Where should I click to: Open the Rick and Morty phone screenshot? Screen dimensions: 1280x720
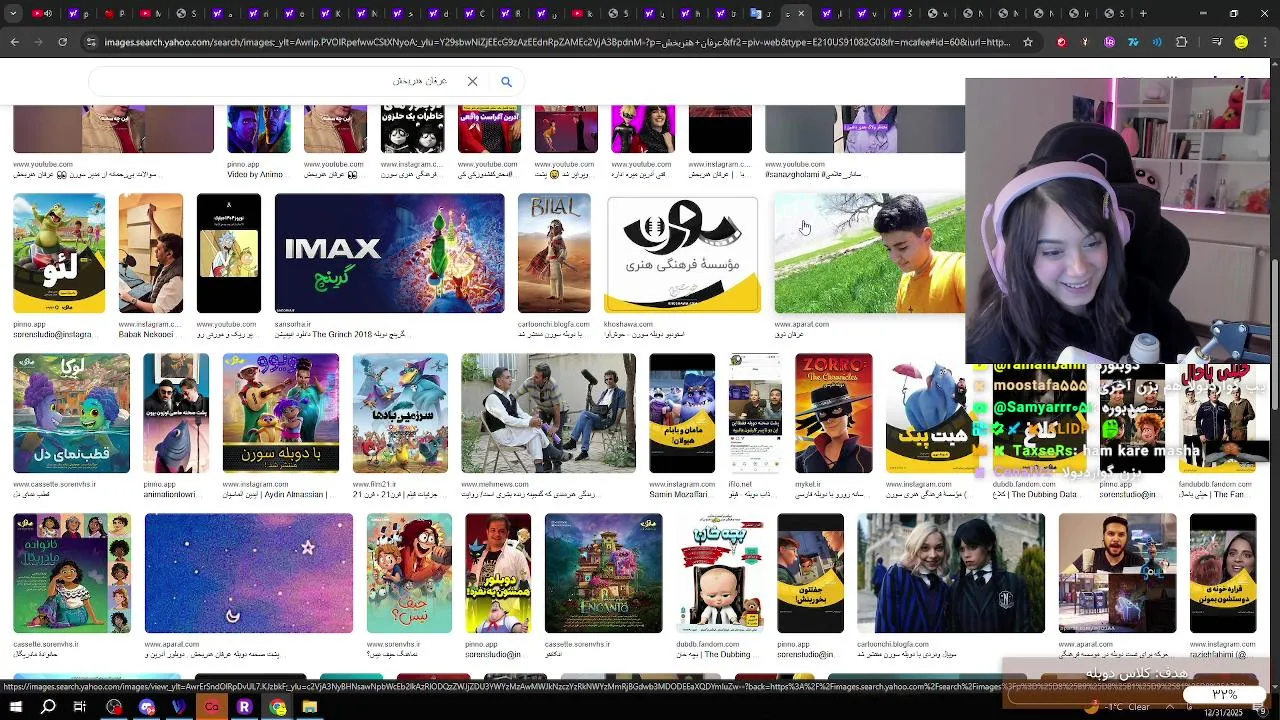click(229, 253)
